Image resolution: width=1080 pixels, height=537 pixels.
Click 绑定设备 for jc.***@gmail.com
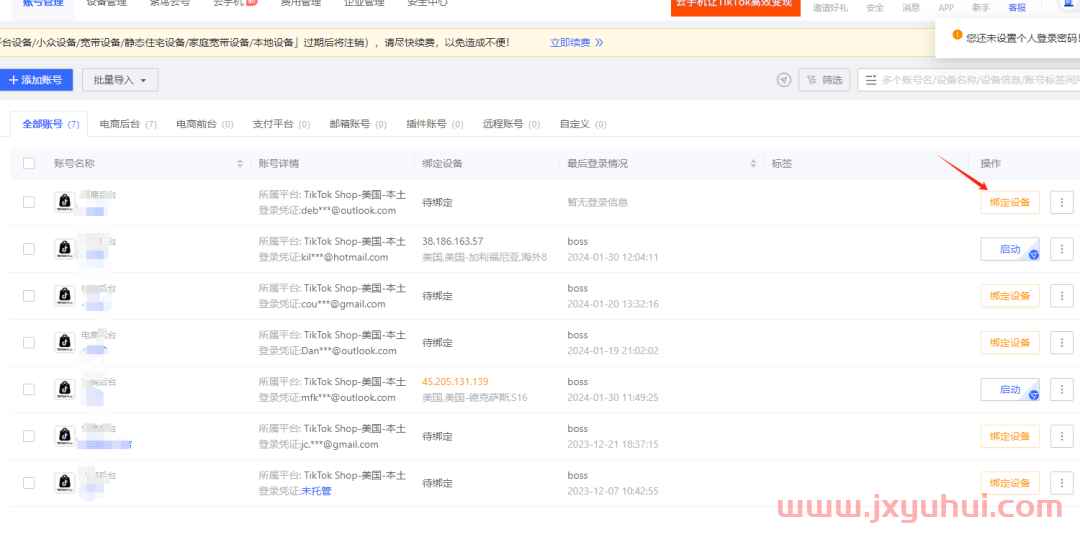pyautogui.click(x=1010, y=436)
